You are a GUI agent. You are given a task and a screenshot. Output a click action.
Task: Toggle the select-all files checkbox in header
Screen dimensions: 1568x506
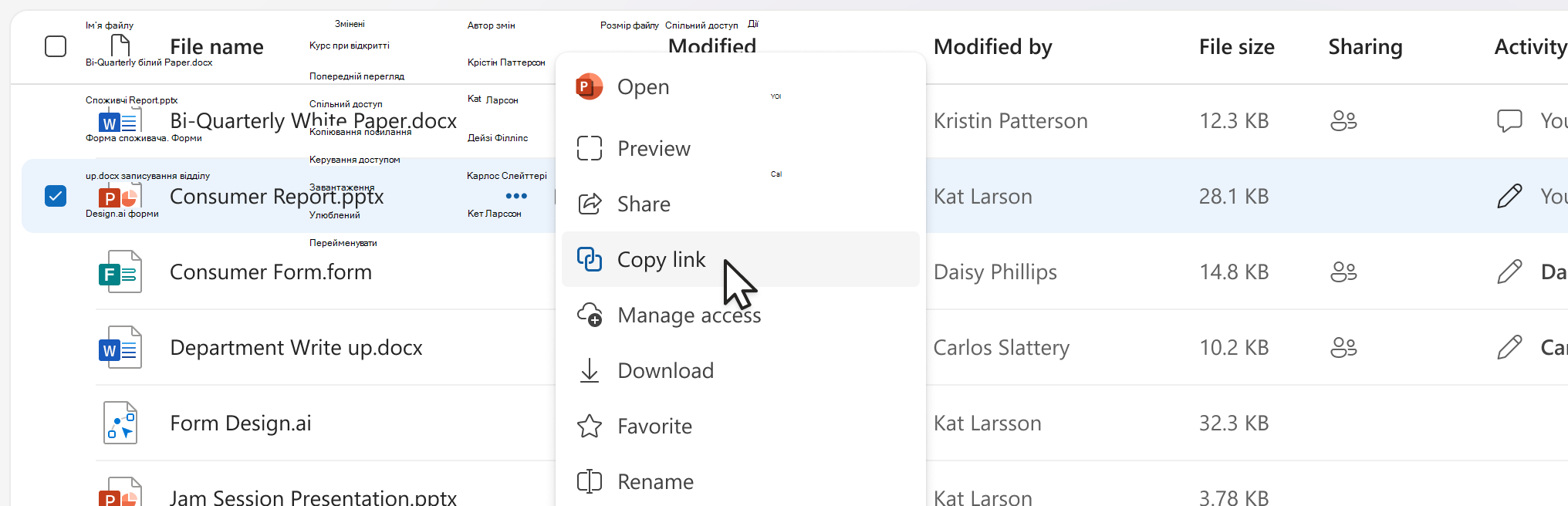(x=56, y=46)
